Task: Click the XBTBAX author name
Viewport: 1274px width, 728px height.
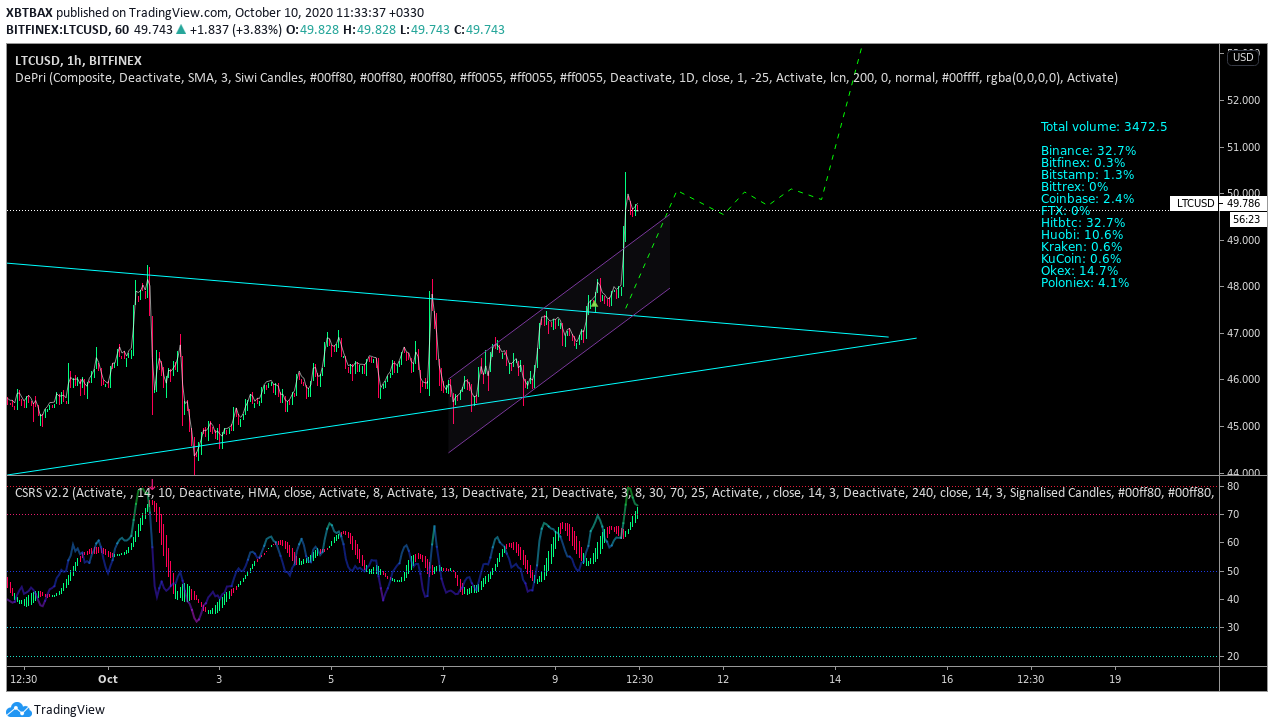Action: point(30,13)
